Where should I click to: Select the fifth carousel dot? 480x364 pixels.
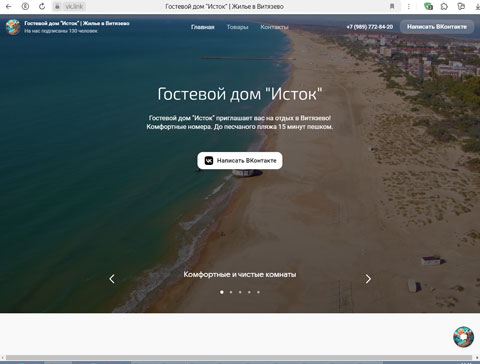(258, 292)
